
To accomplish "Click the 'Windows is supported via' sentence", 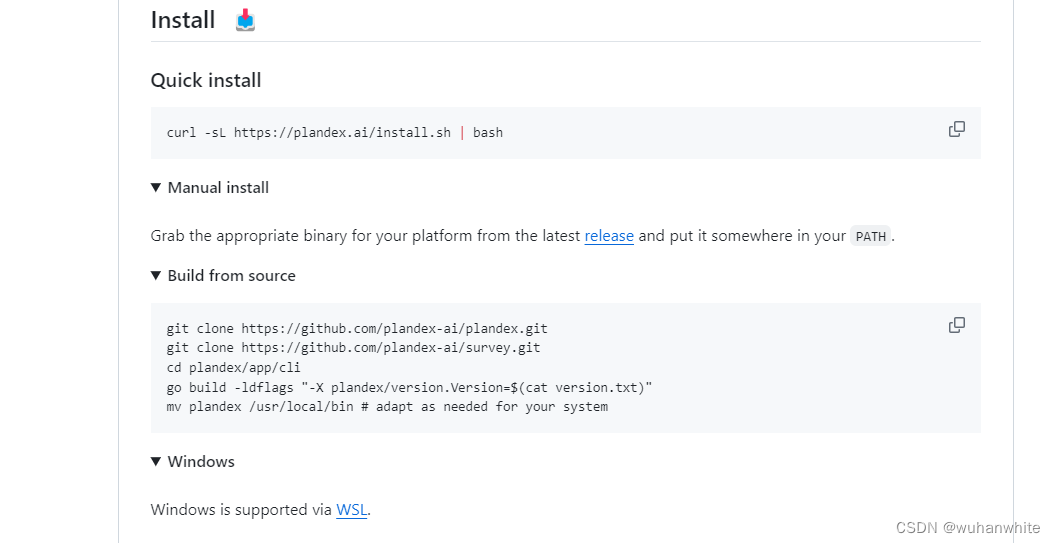I will 259,510.
